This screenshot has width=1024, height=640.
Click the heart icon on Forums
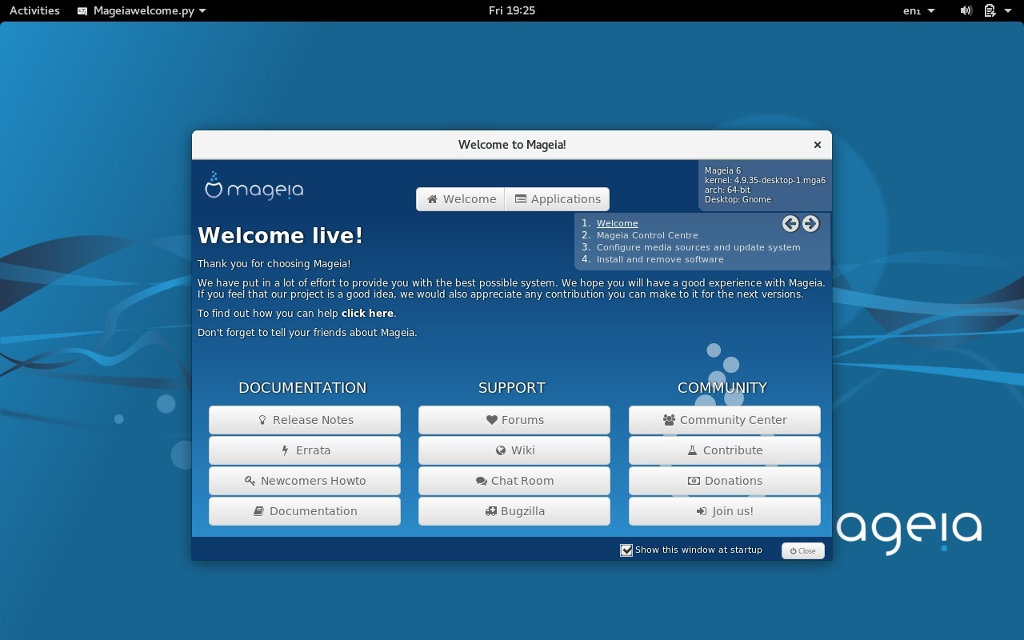[492, 420]
